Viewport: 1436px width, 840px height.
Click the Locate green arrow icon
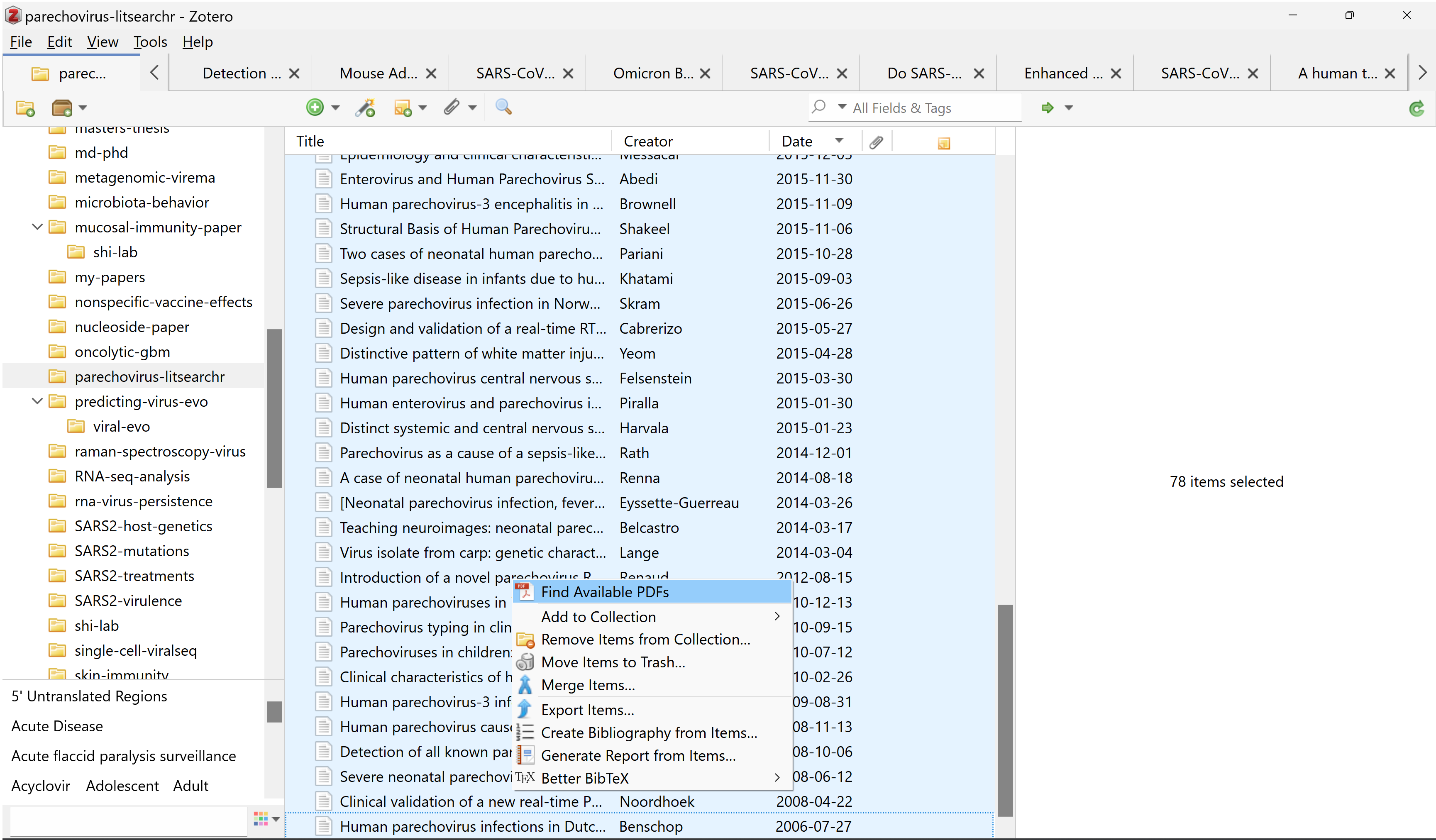pos(1048,108)
